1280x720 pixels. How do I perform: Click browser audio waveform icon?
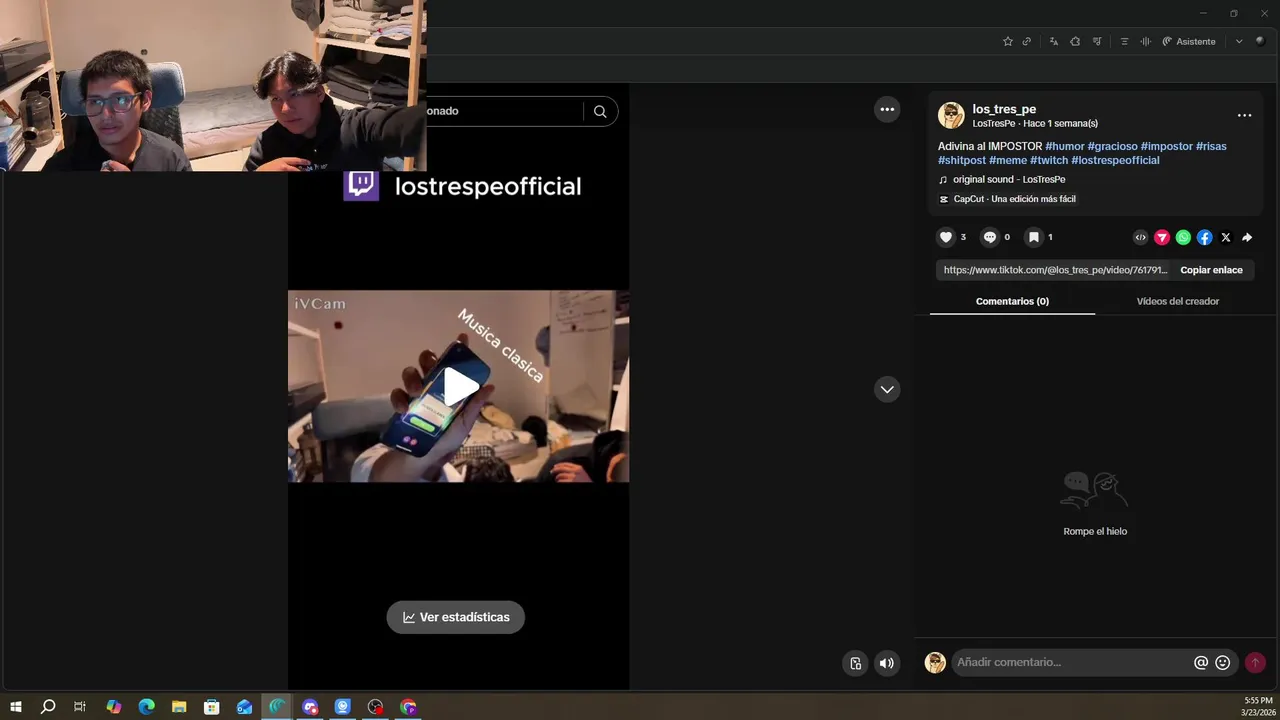click(1145, 41)
